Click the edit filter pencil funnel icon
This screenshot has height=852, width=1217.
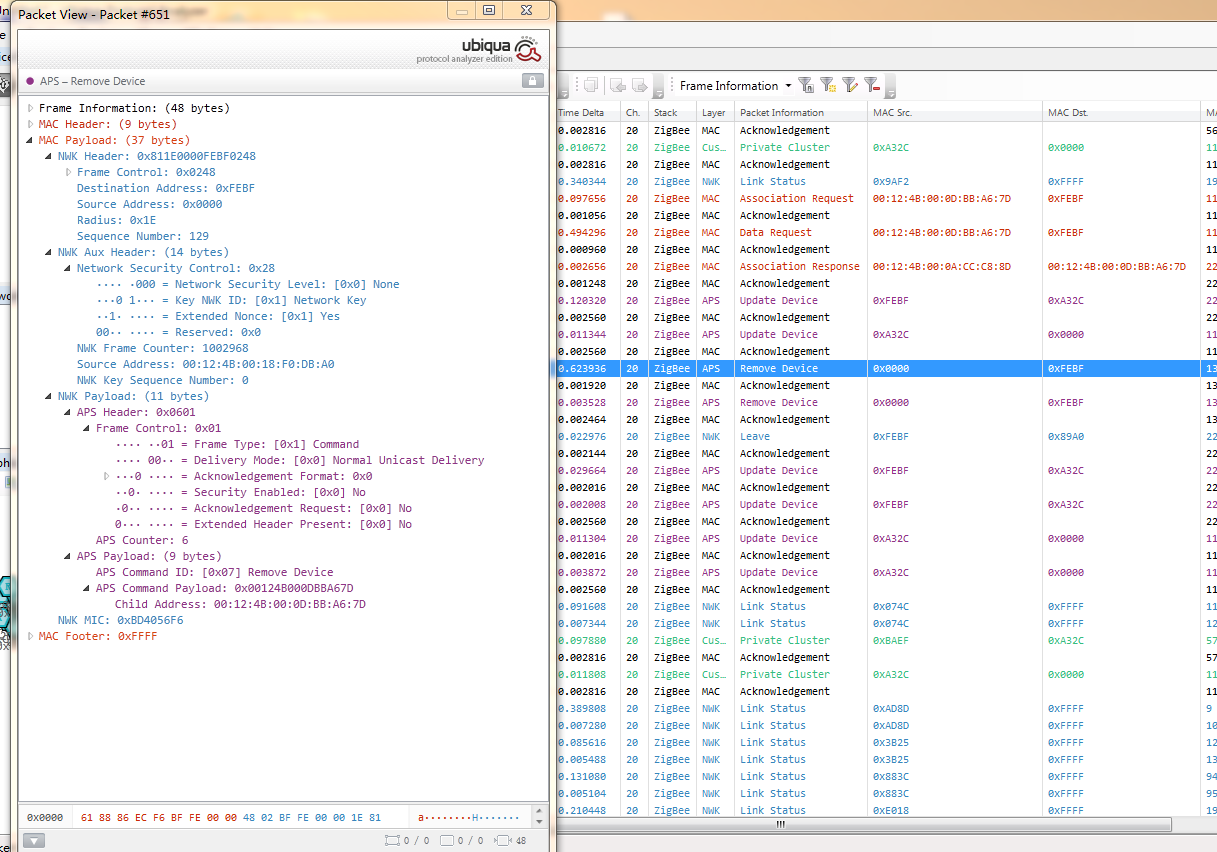pos(850,86)
